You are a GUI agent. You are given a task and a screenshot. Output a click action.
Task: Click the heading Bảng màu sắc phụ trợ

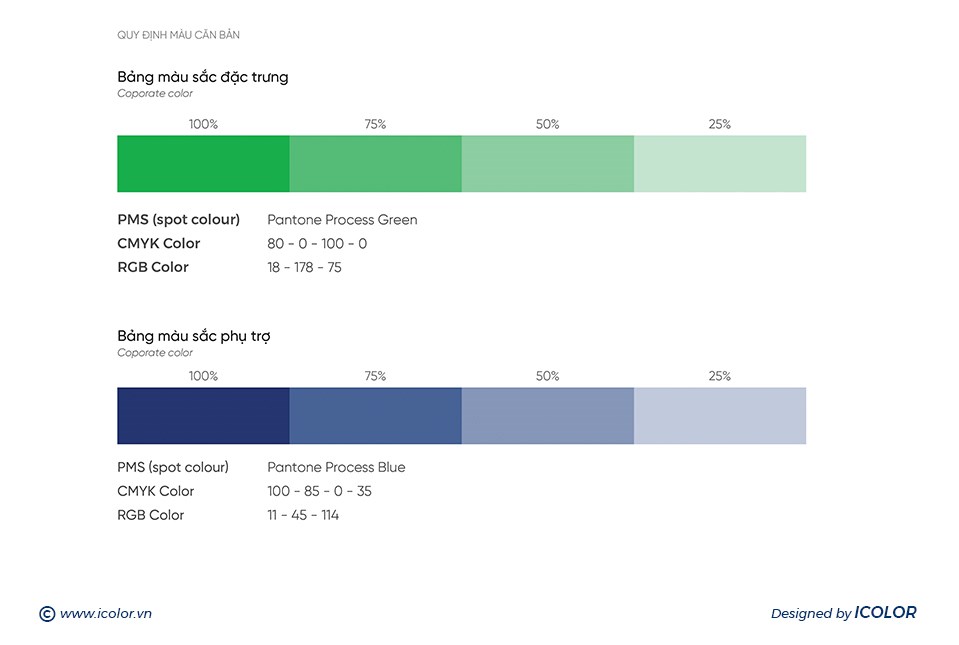click(x=193, y=336)
